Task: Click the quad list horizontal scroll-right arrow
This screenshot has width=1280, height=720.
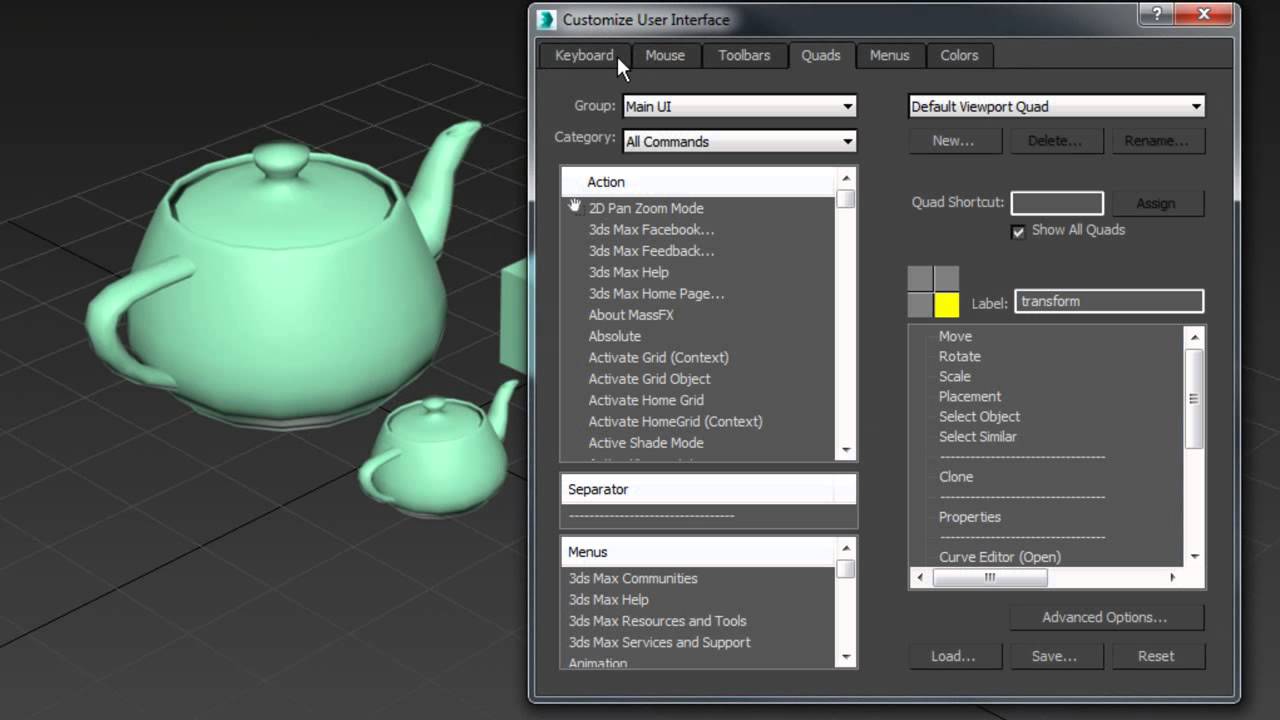Action: tap(1173, 577)
